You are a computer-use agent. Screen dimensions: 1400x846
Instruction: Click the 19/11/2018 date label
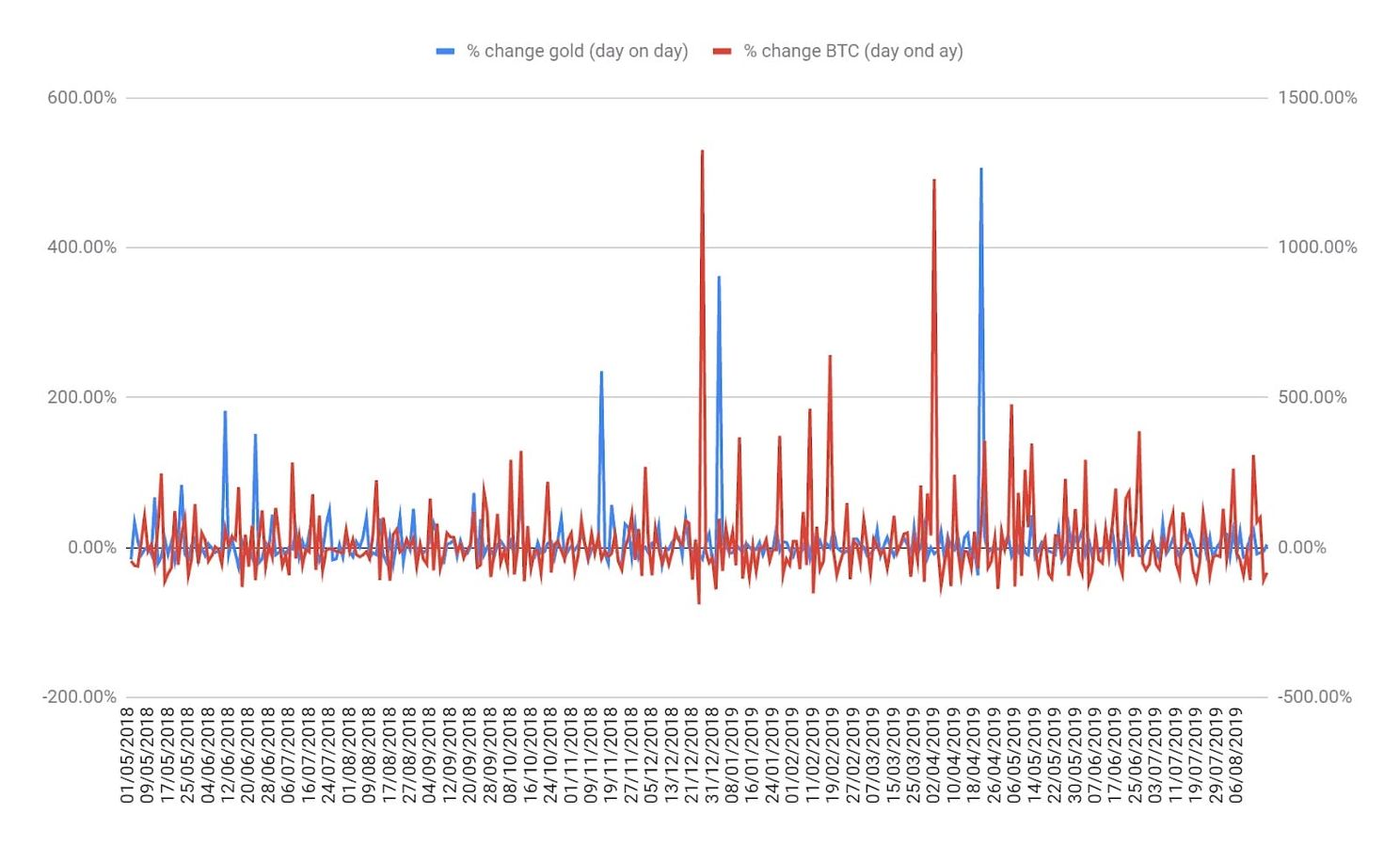[x=611, y=757]
